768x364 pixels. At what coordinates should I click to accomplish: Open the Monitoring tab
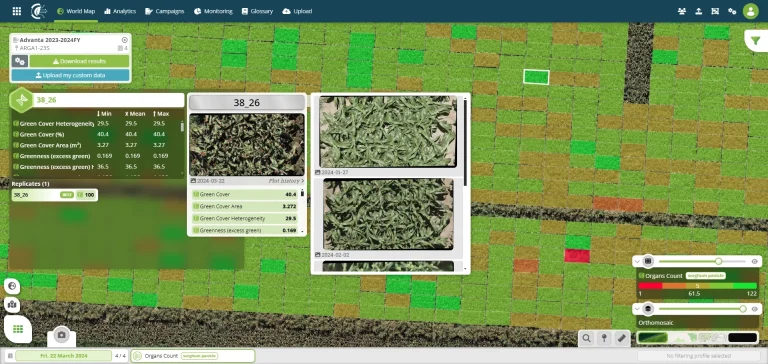pyautogui.click(x=213, y=11)
